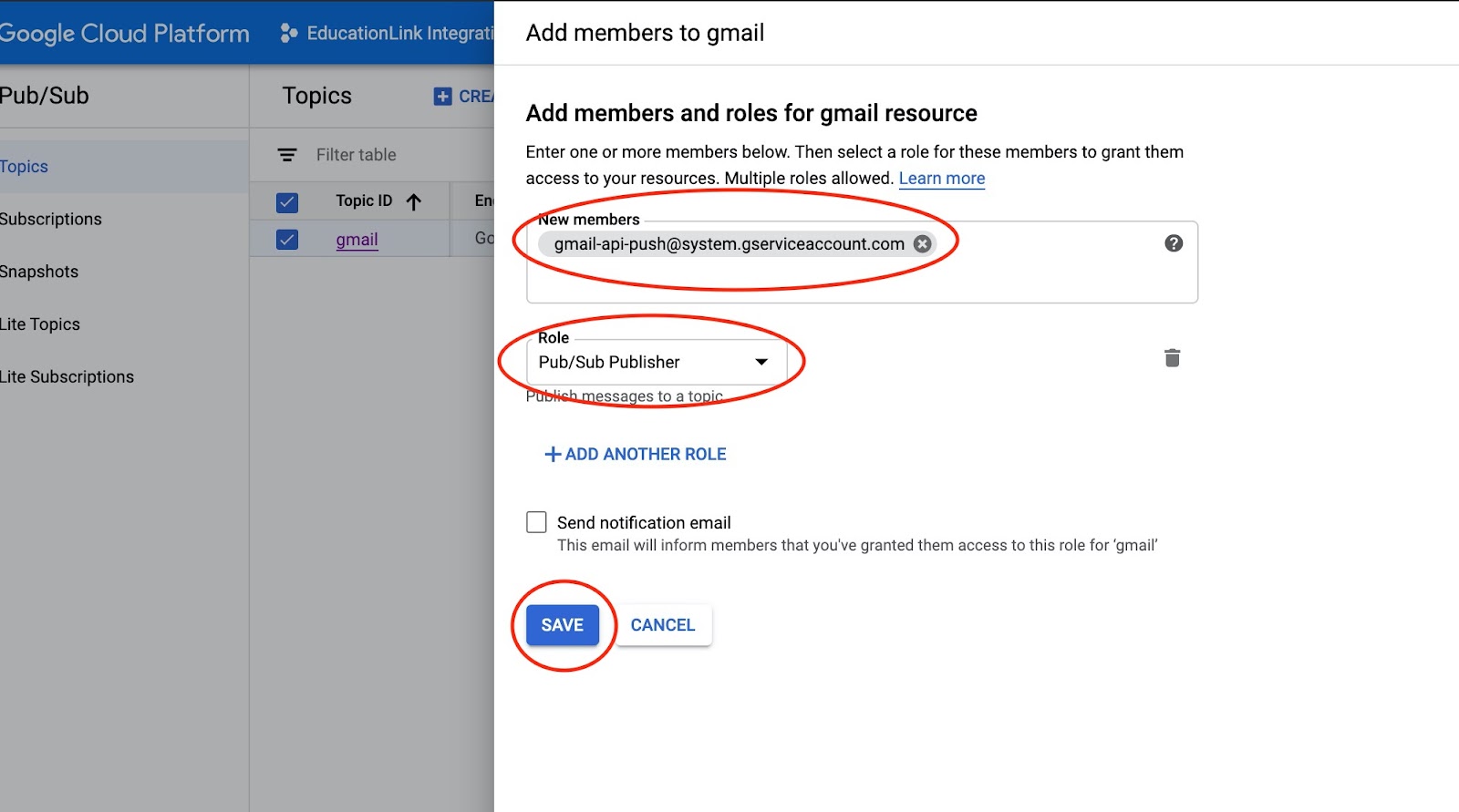Open the Learn more link
The width and height of the screenshot is (1459, 812).
(x=942, y=179)
